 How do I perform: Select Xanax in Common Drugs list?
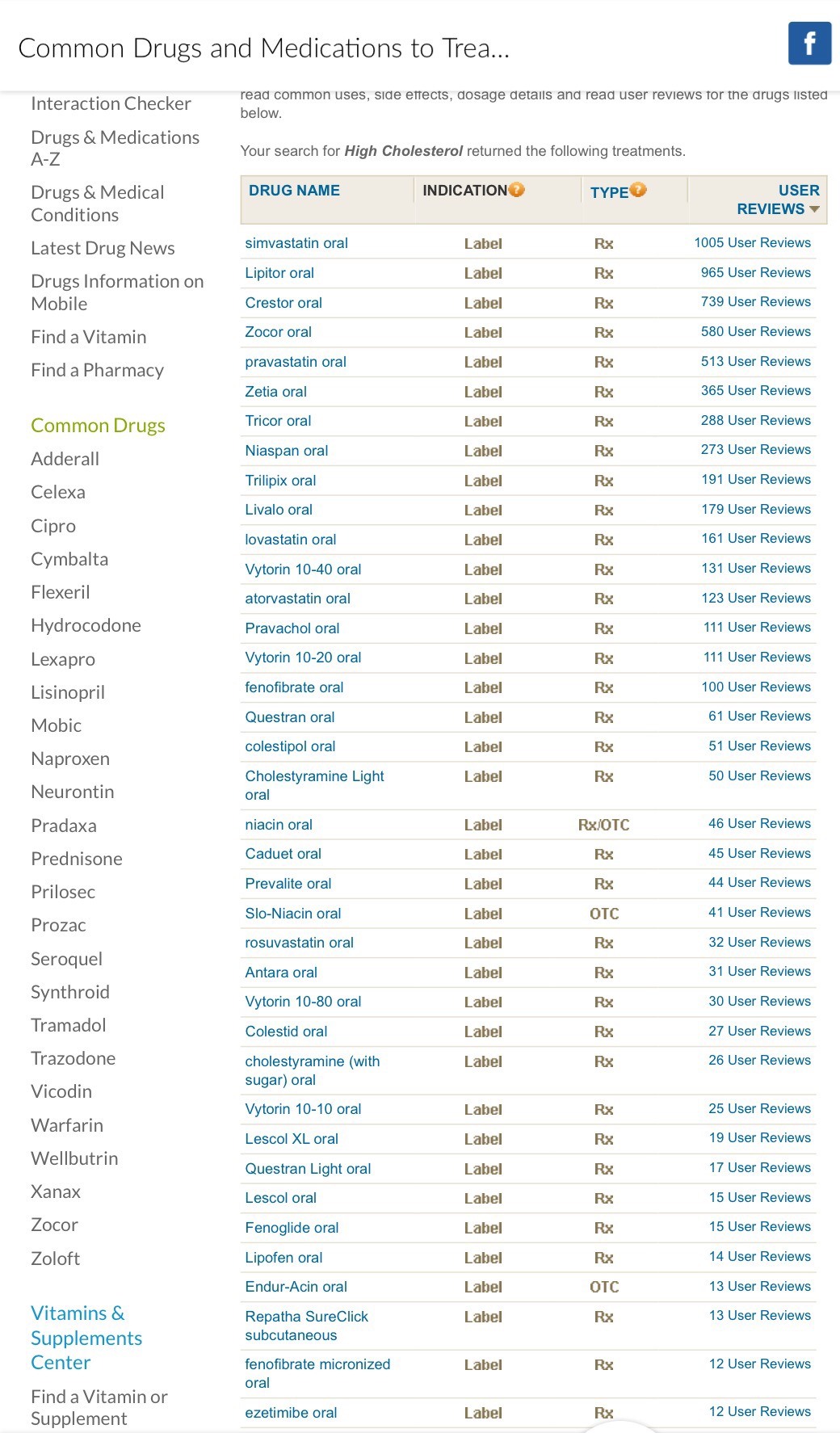[x=56, y=1191]
